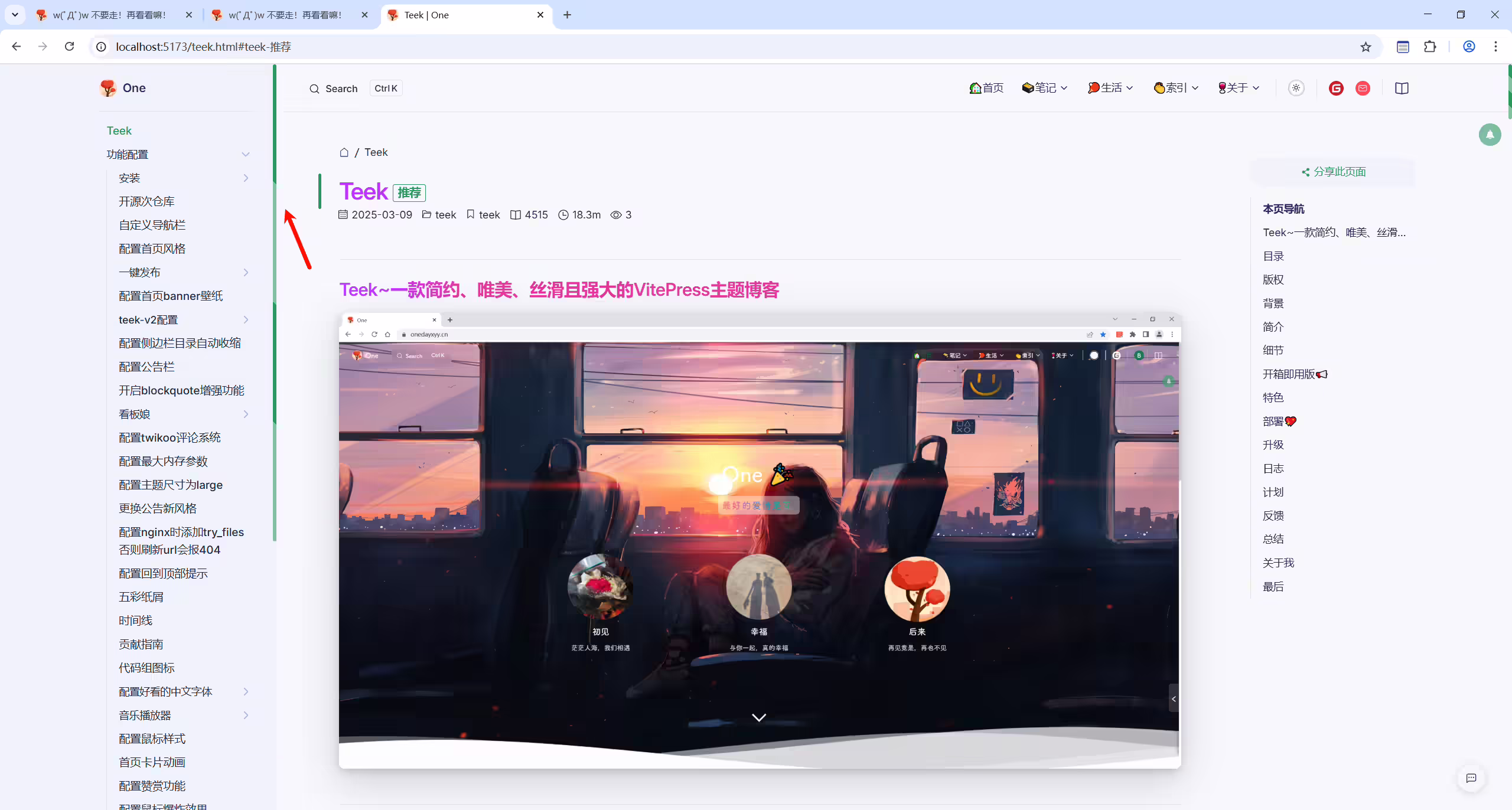The width and height of the screenshot is (1512, 810).
Task: Open the 关于 navbar dropdown
Action: [x=1239, y=88]
